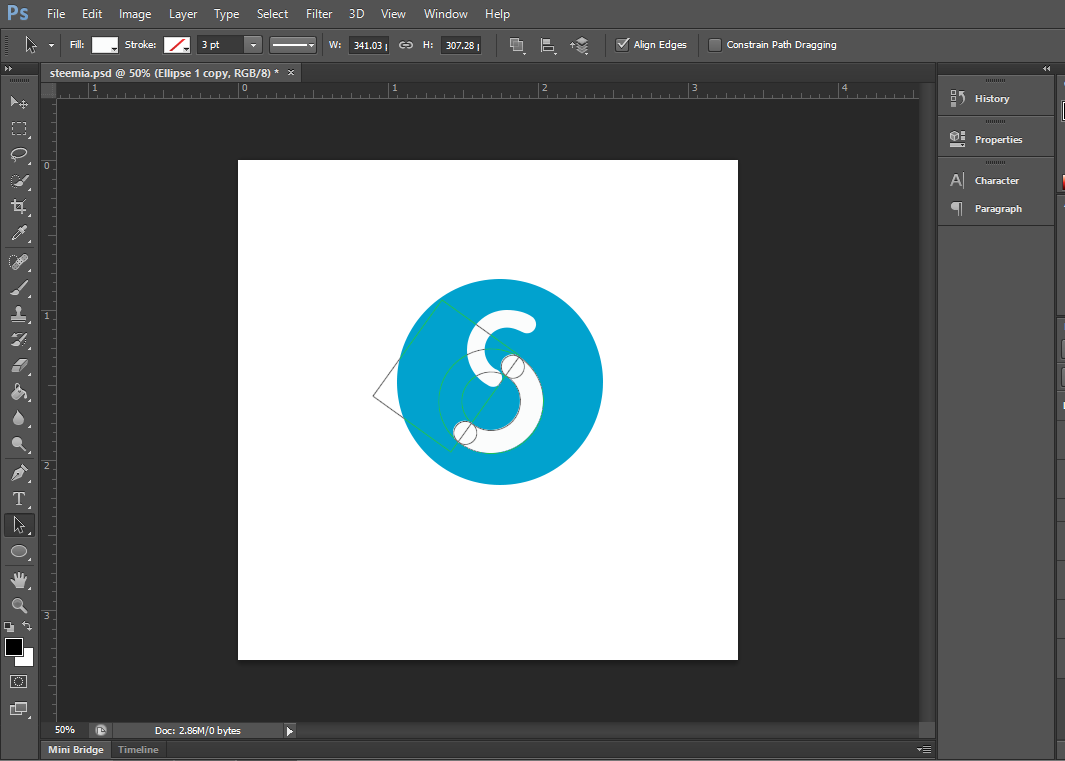Select the Zoom tool
1065x761 pixels.
pyautogui.click(x=19, y=605)
